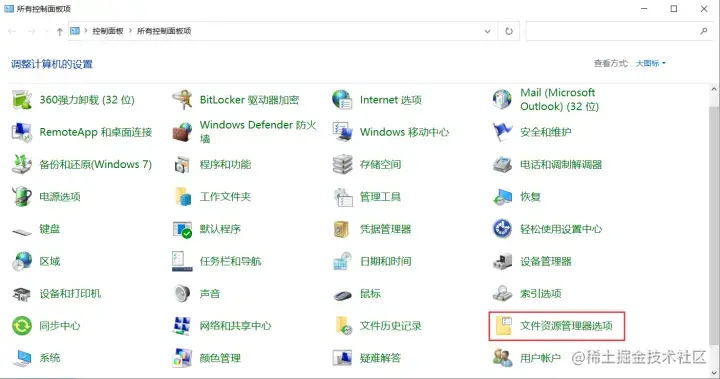Click the forward navigation arrow

coord(31,31)
